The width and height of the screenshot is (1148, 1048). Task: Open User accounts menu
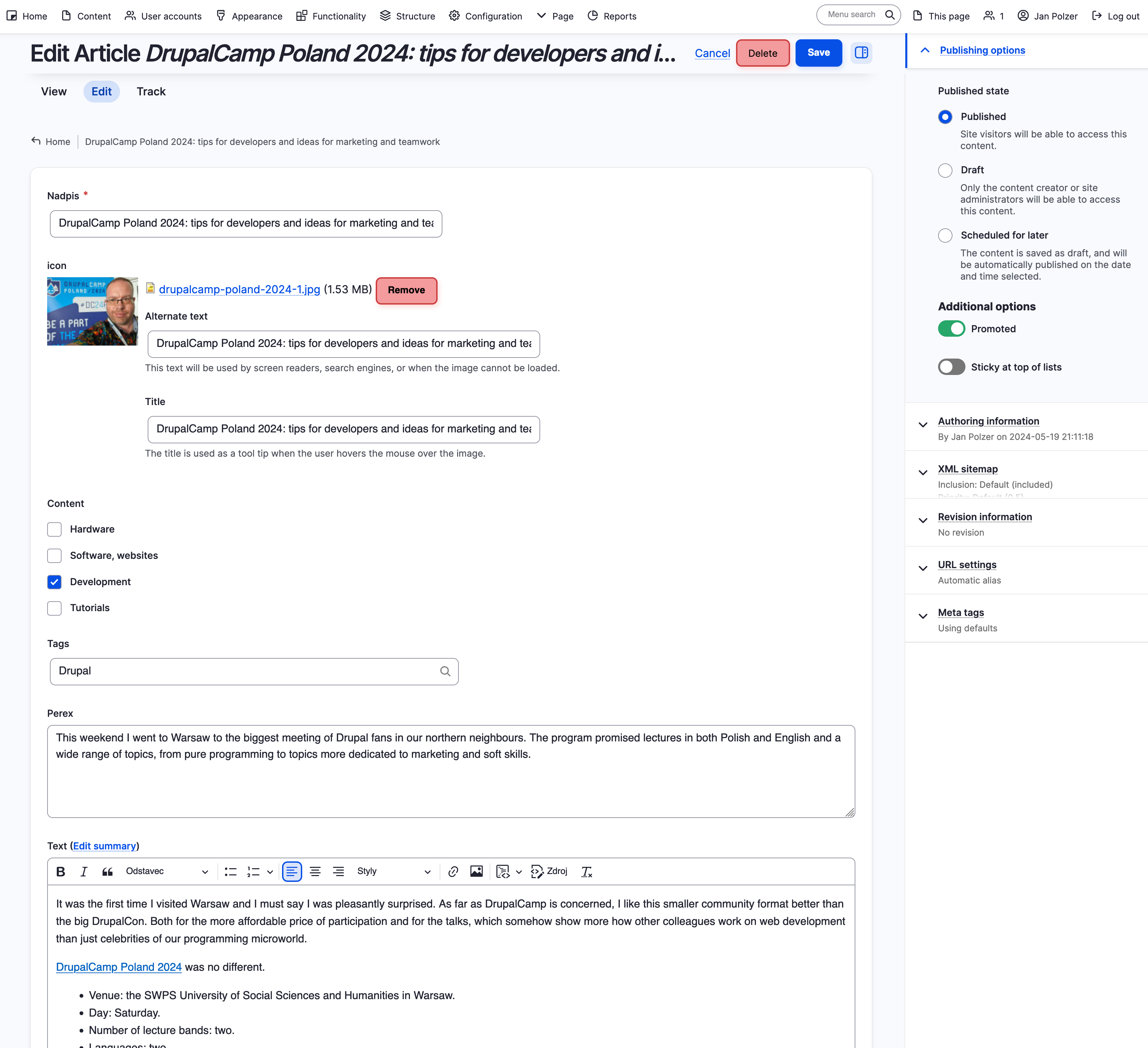point(163,16)
